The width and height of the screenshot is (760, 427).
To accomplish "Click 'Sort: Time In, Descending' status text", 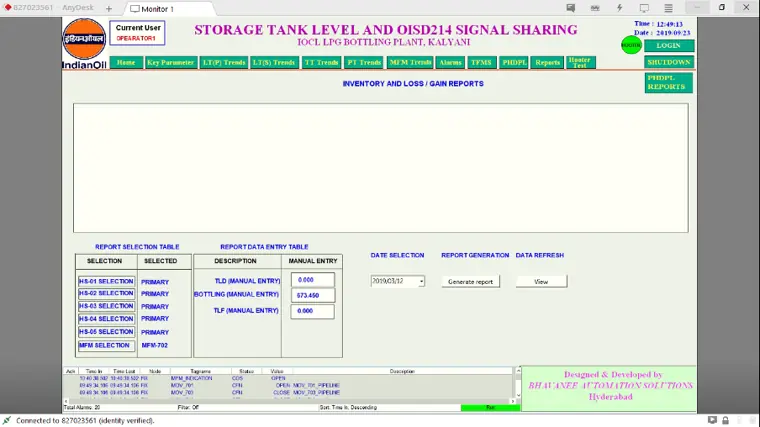I will (x=348, y=408).
